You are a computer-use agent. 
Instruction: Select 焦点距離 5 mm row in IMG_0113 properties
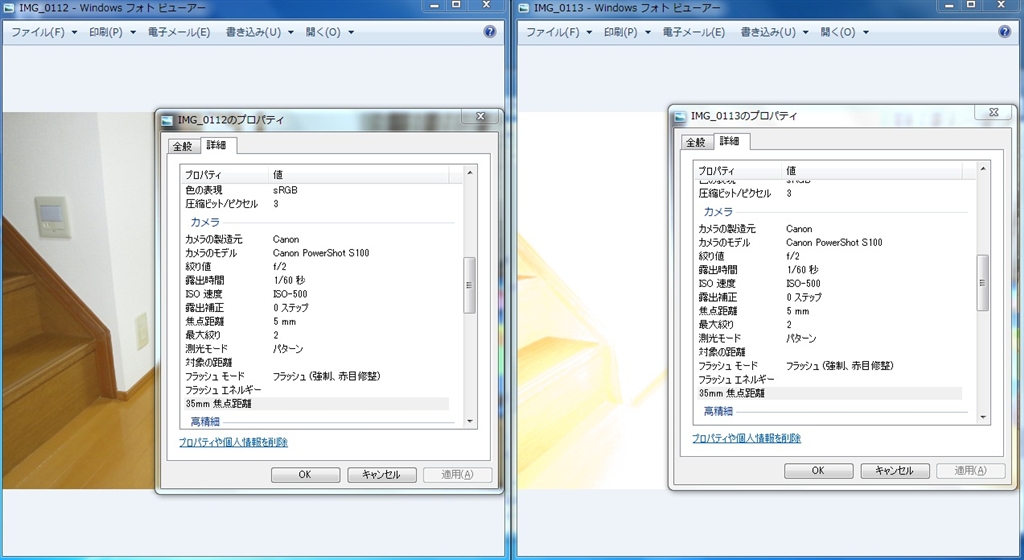(829, 311)
